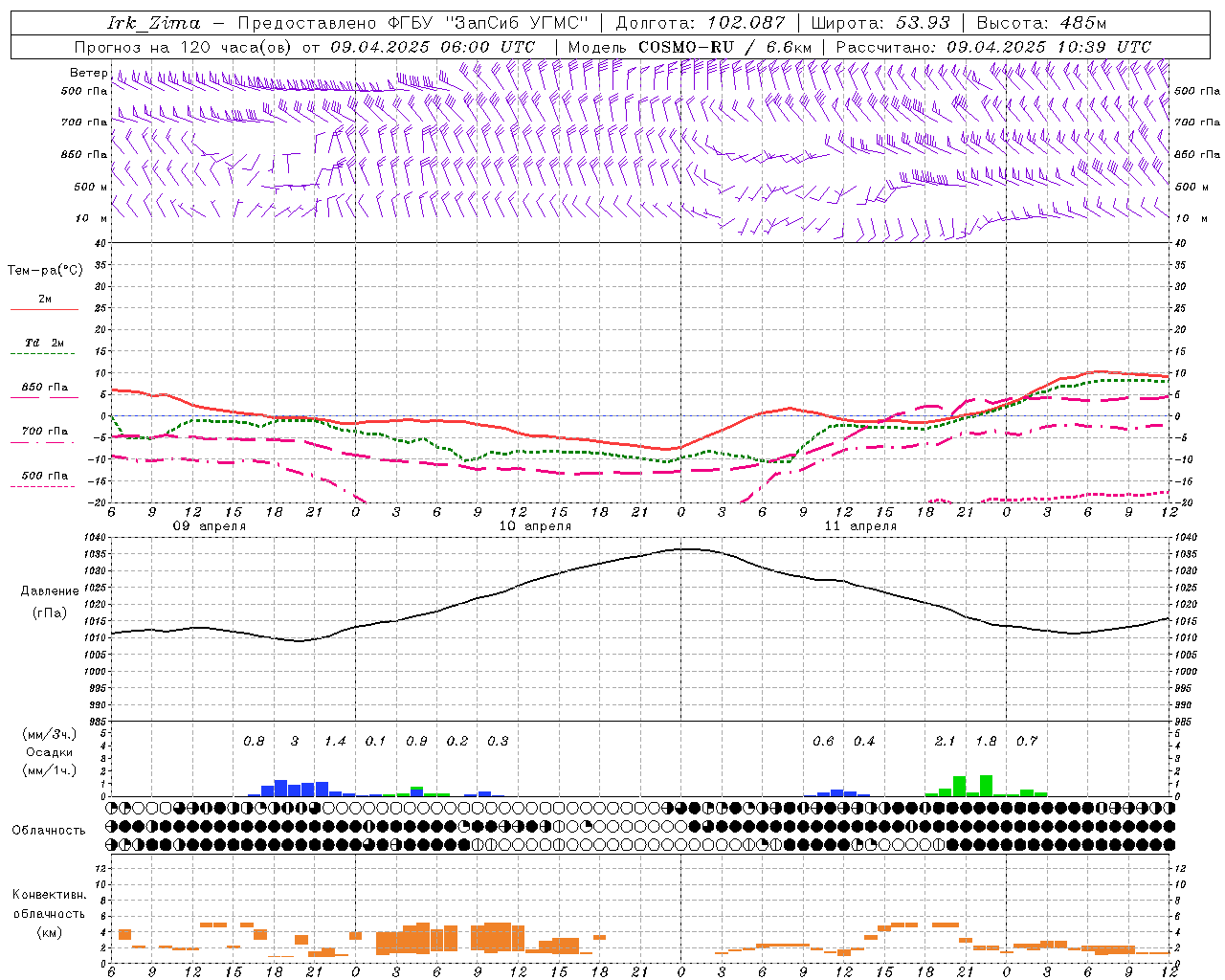This screenshot has width=1225, height=980.
Task: Select the "Долгота: 102.087" header field
Action: coord(700,23)
